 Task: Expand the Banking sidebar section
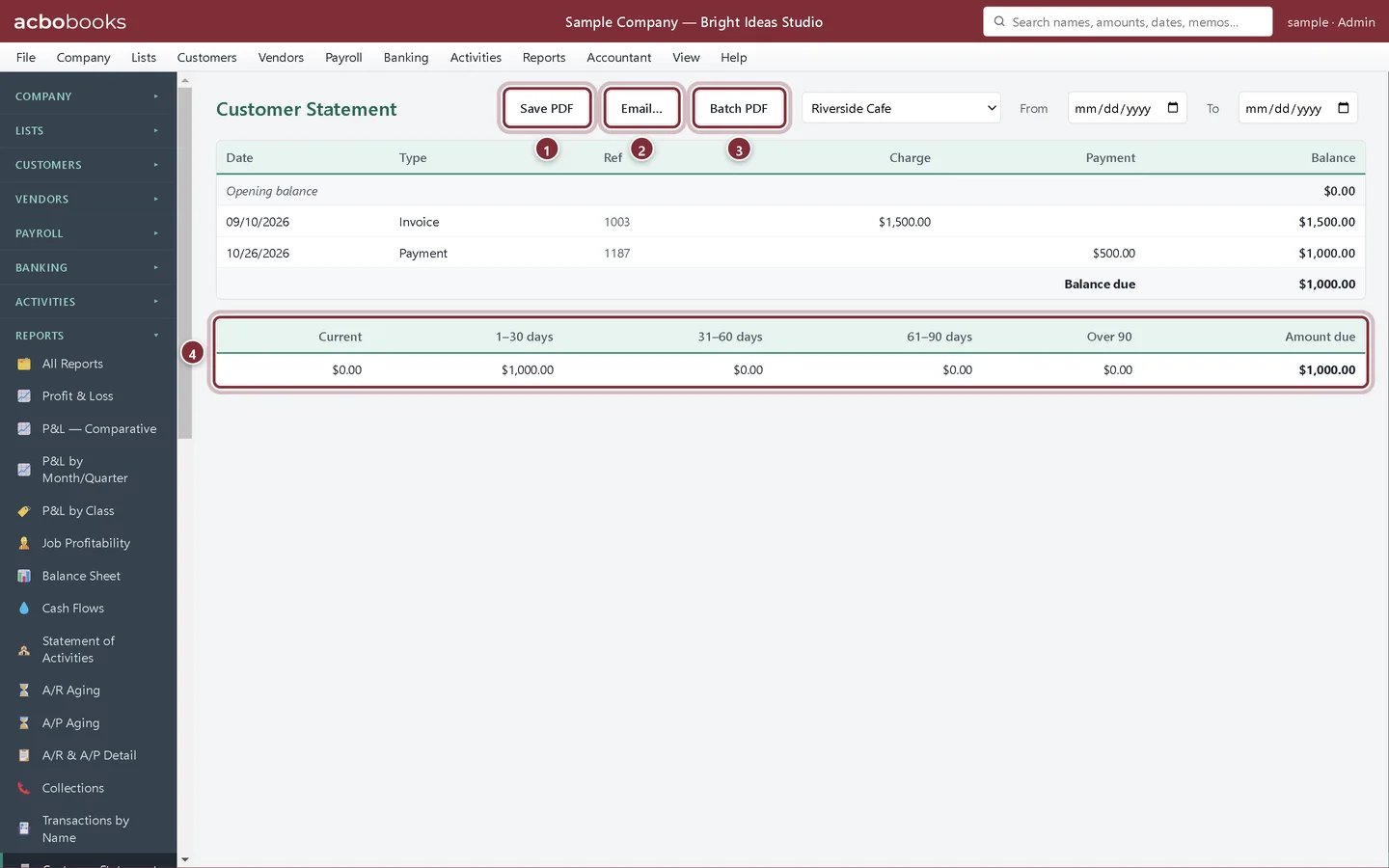(88, 268)
